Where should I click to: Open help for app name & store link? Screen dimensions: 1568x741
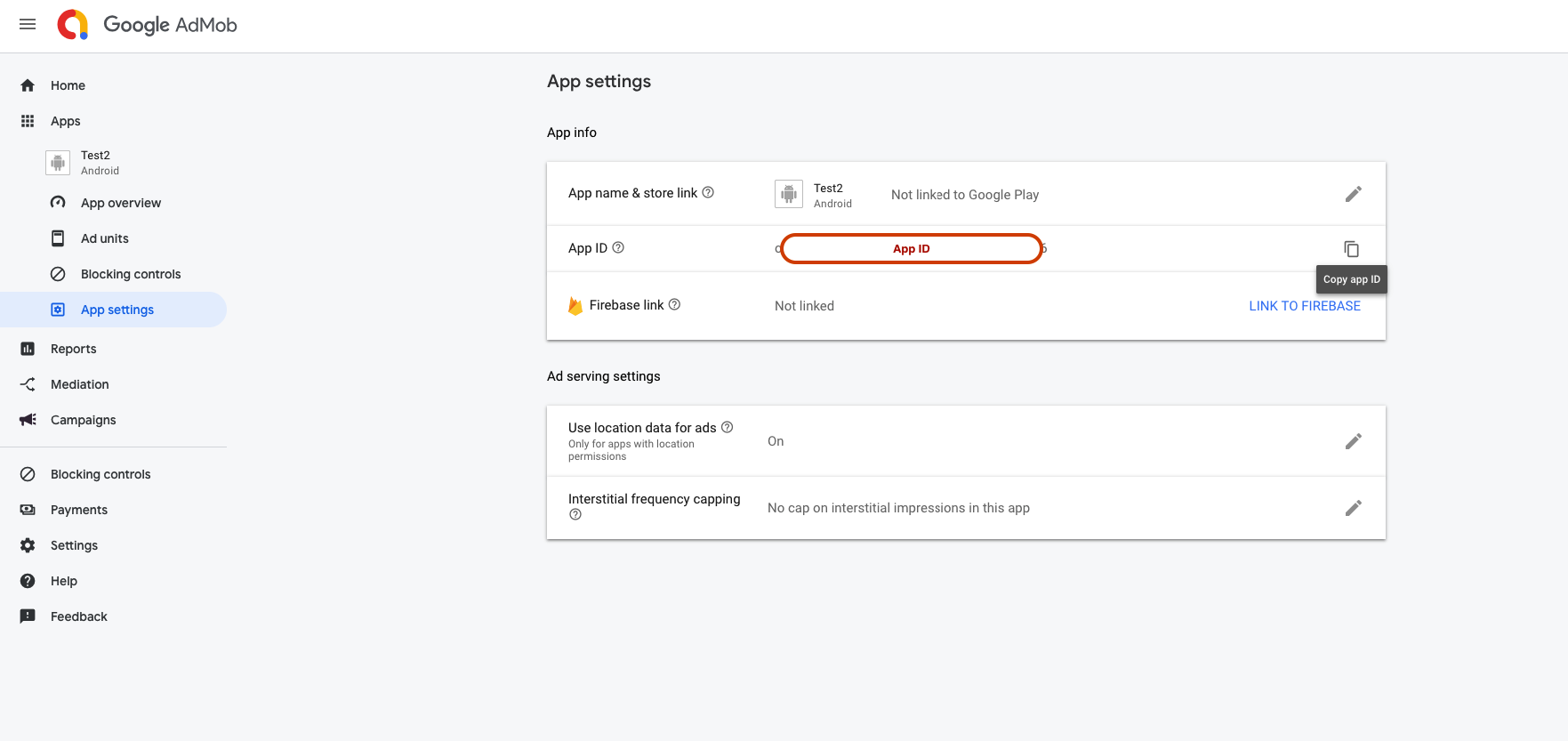tap(708, 193)
